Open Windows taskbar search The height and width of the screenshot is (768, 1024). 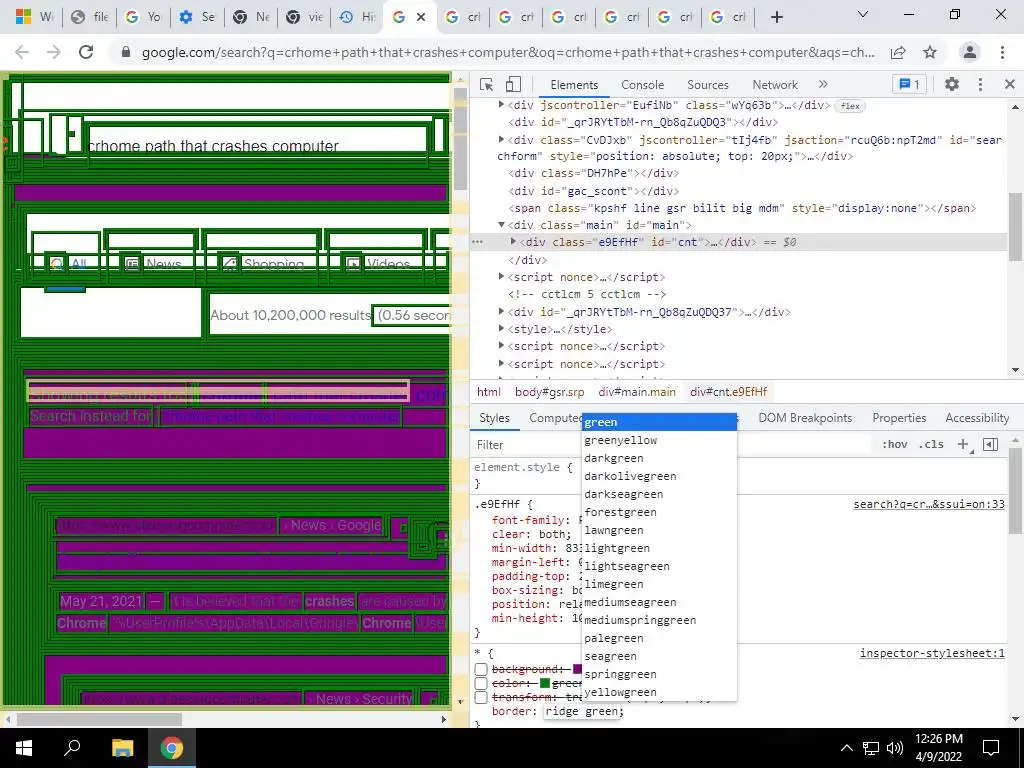pyautogui.click(x=72, y=748)
